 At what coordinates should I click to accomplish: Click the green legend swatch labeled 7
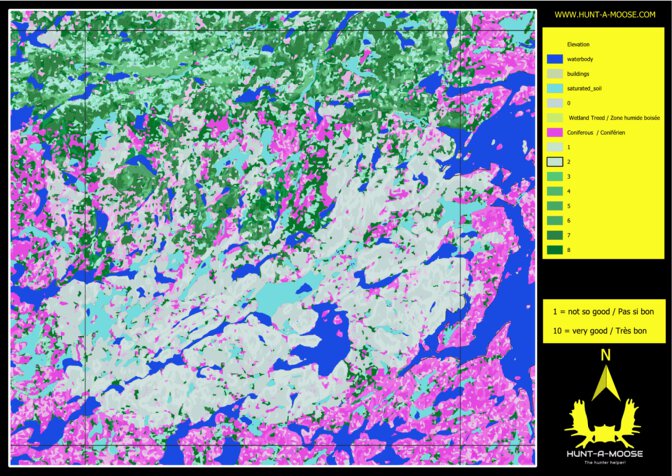click(x=555, y=235)
